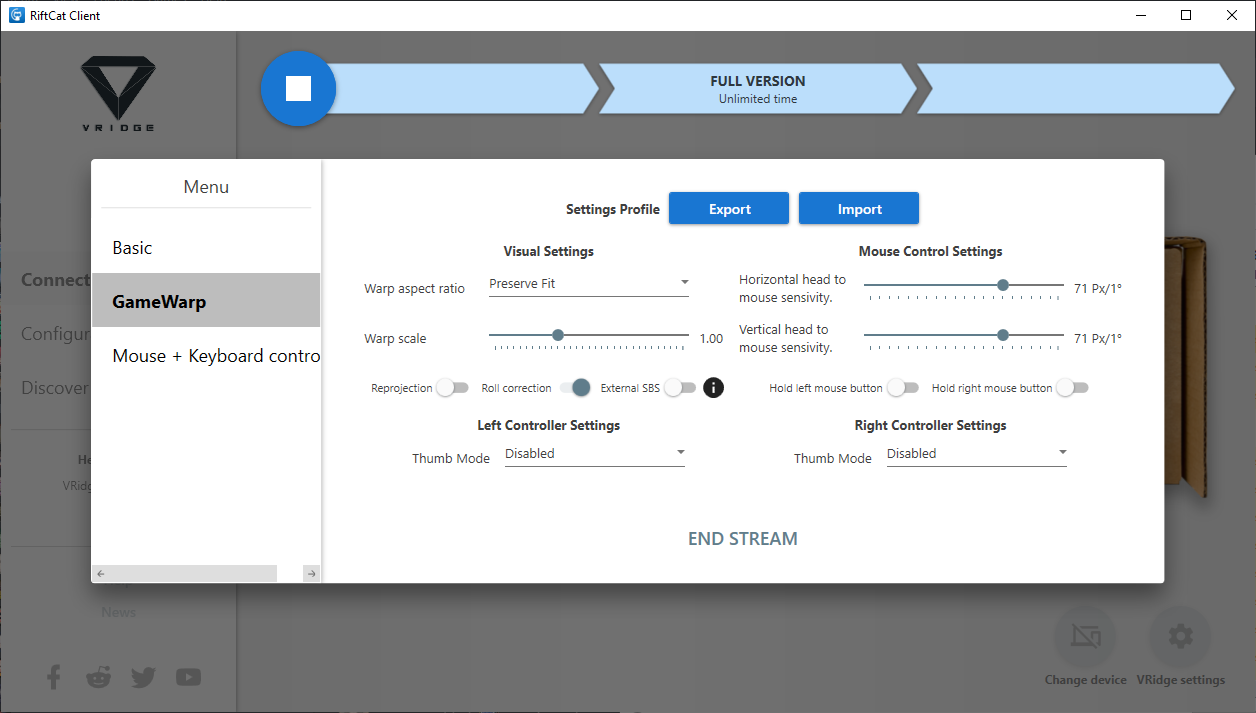Open Mouse + Keyboard control menu item
1256x713 pixels.
click(206, 355)
